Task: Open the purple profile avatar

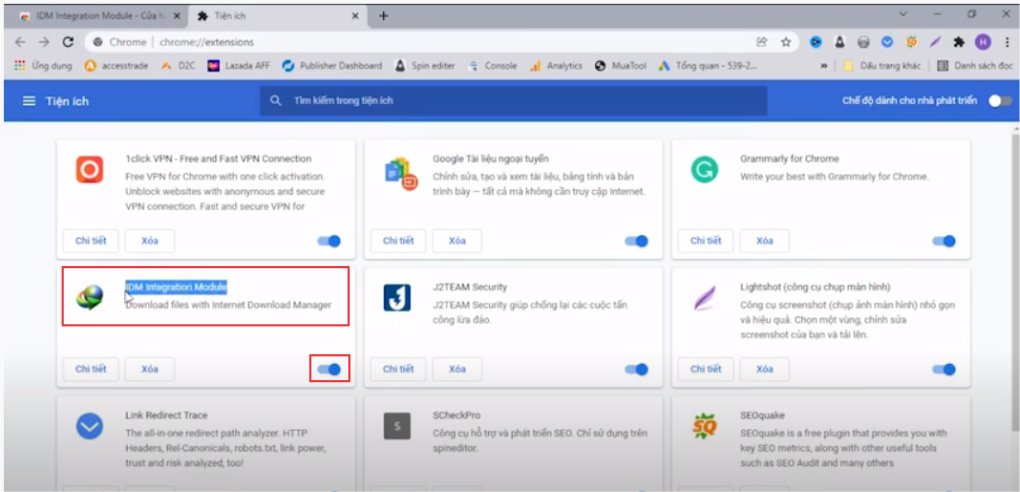Action: pyautogui.click(x=982, y=42)
